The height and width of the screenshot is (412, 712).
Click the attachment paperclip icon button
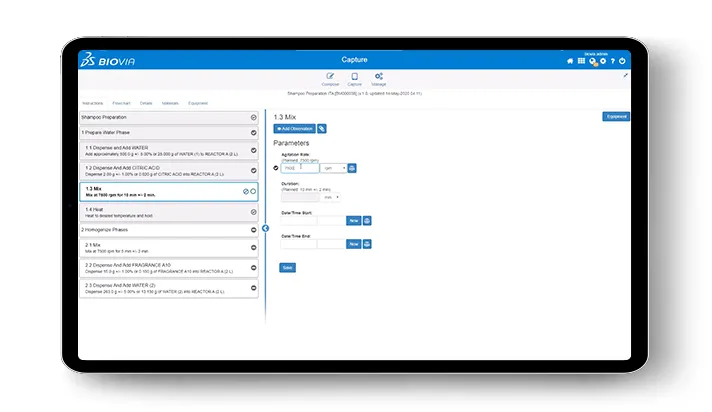coord(321,129)
